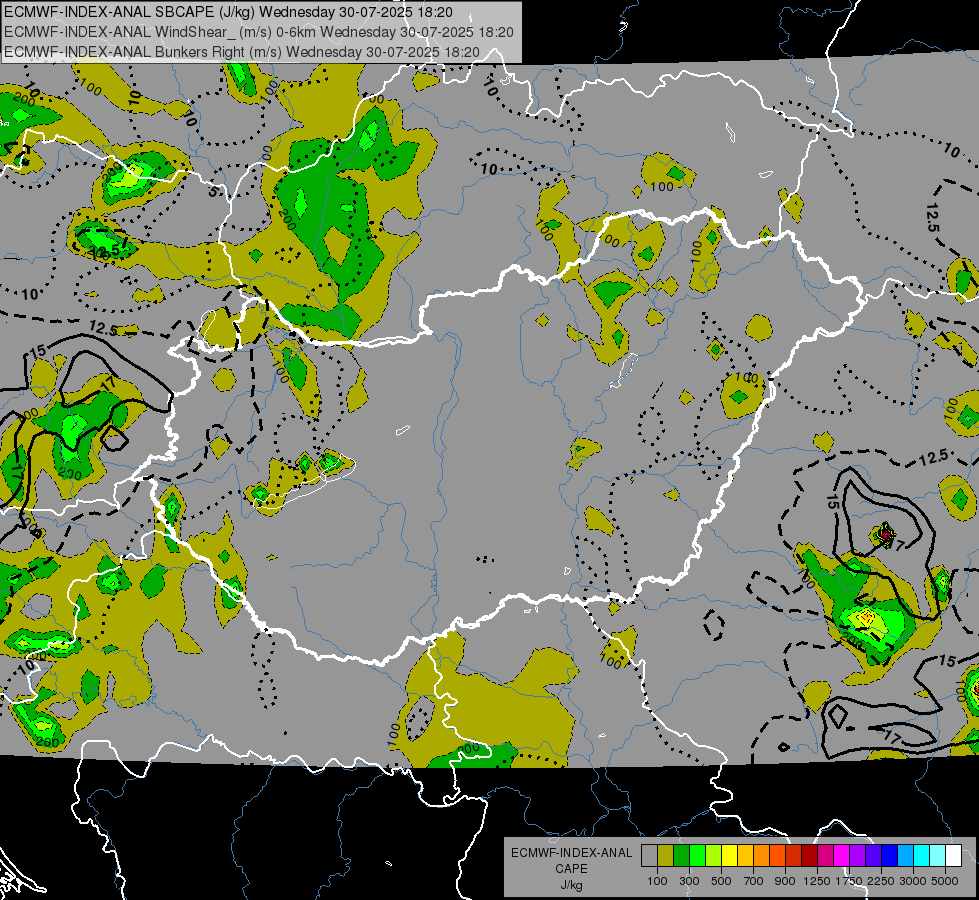Click the 3000 value under the legend

coord(913,881)
